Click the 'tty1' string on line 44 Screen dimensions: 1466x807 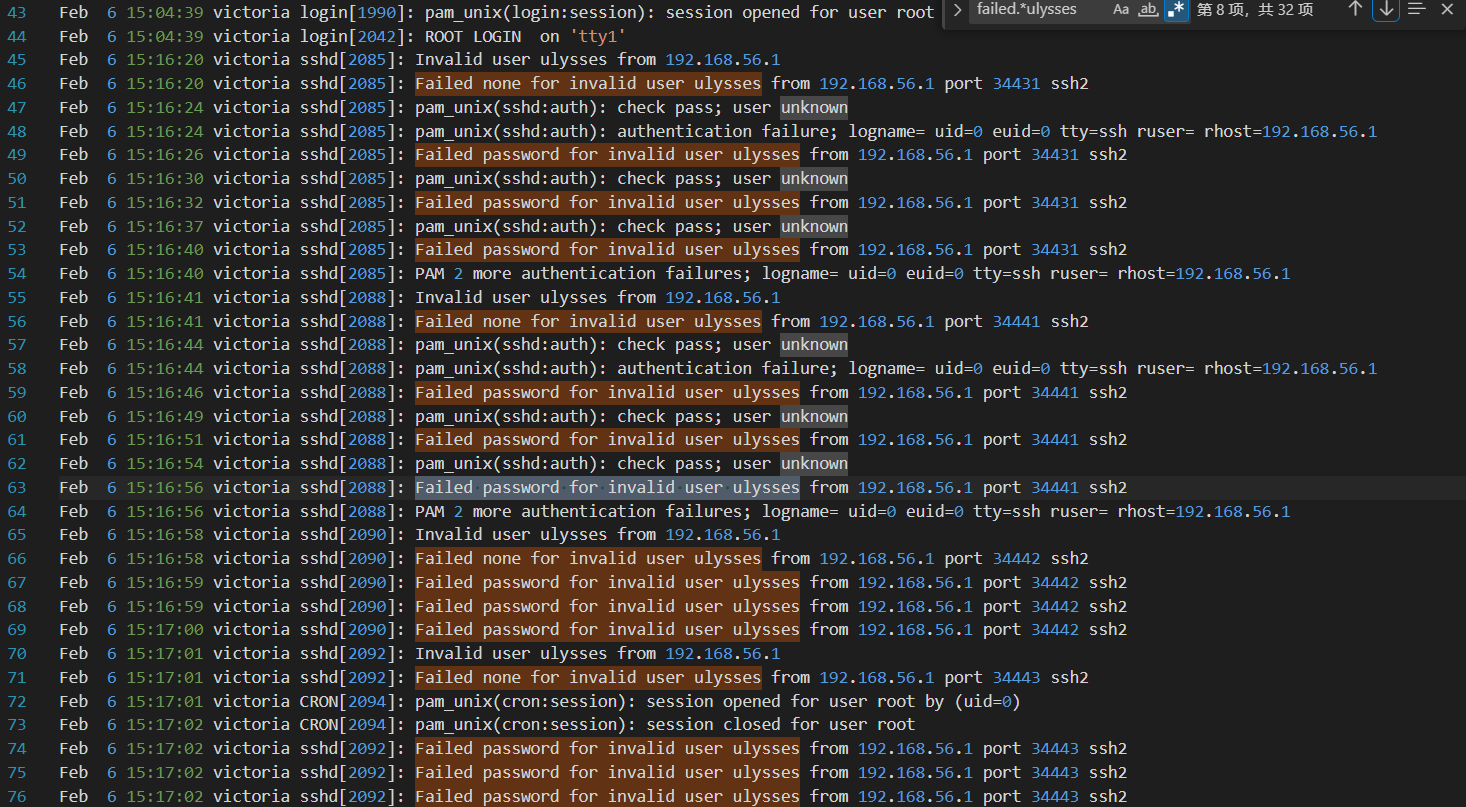pos(597,36)
